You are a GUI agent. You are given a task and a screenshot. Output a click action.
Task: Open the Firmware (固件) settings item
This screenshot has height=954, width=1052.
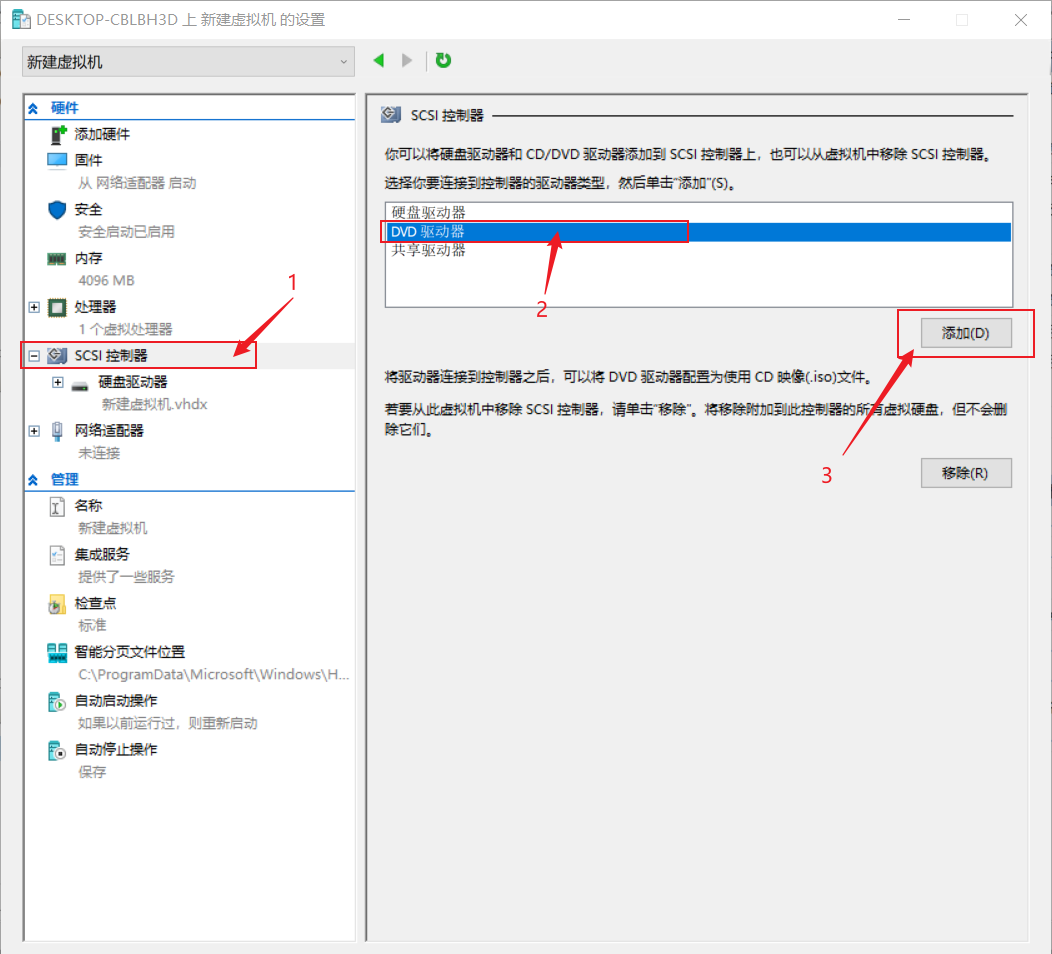click(88, 160)
